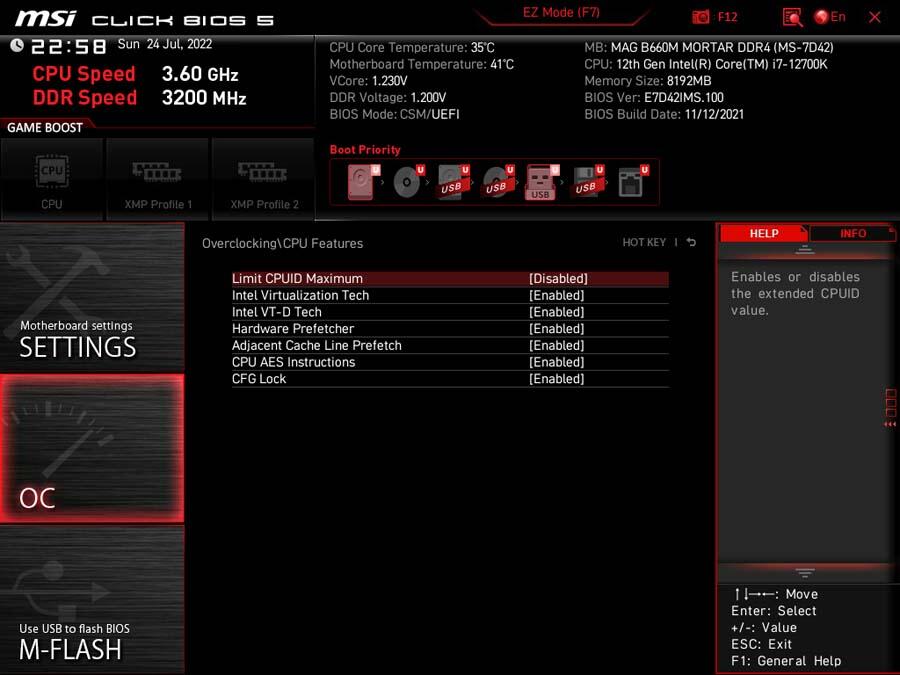900x675 pixels.
Task: Change Intel VT-D Tech [Enabled] value
Action: (556, 312)
